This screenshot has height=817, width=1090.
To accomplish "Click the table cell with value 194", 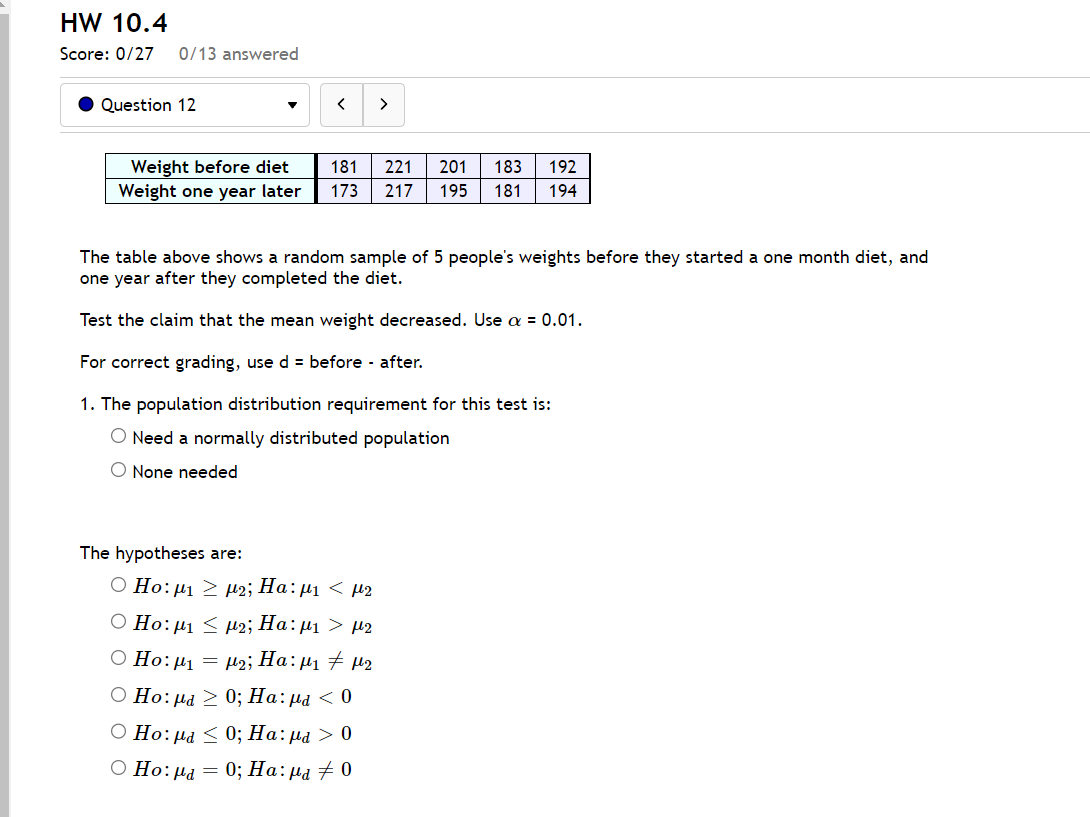I will [562, 191].
